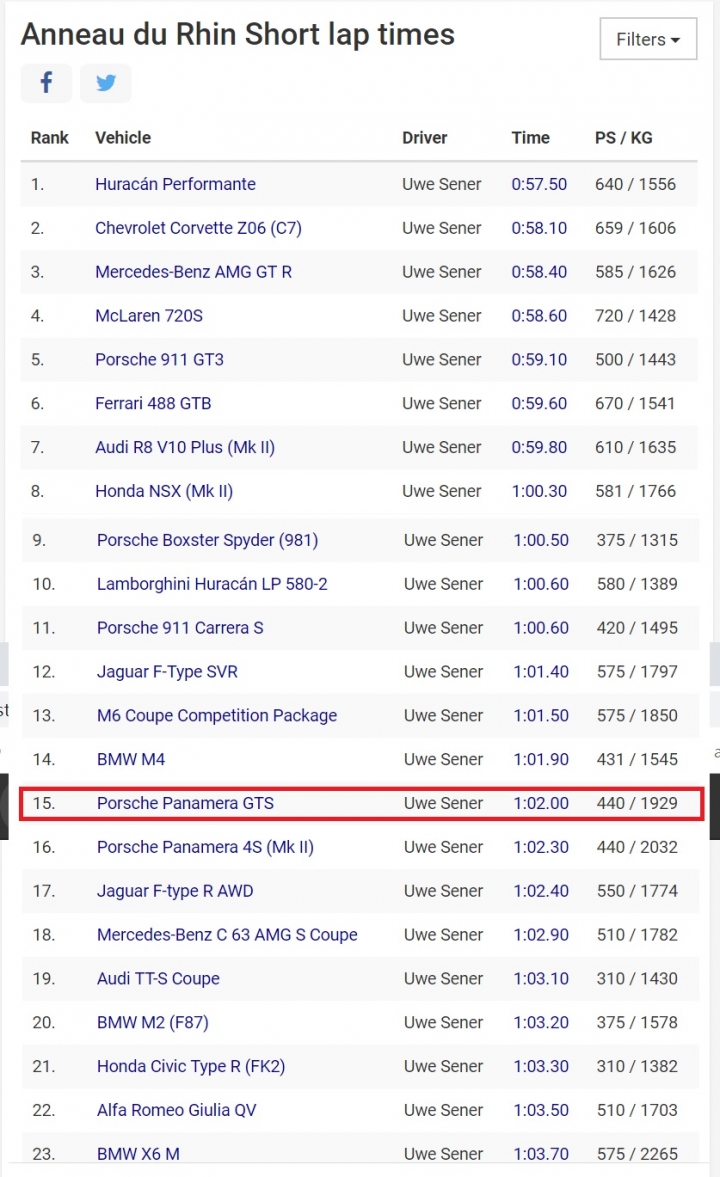Open the Huracán Performante vehicle link
This screenshot has height=1177, width=720.
pyautogui.click(x=175, y=184)
